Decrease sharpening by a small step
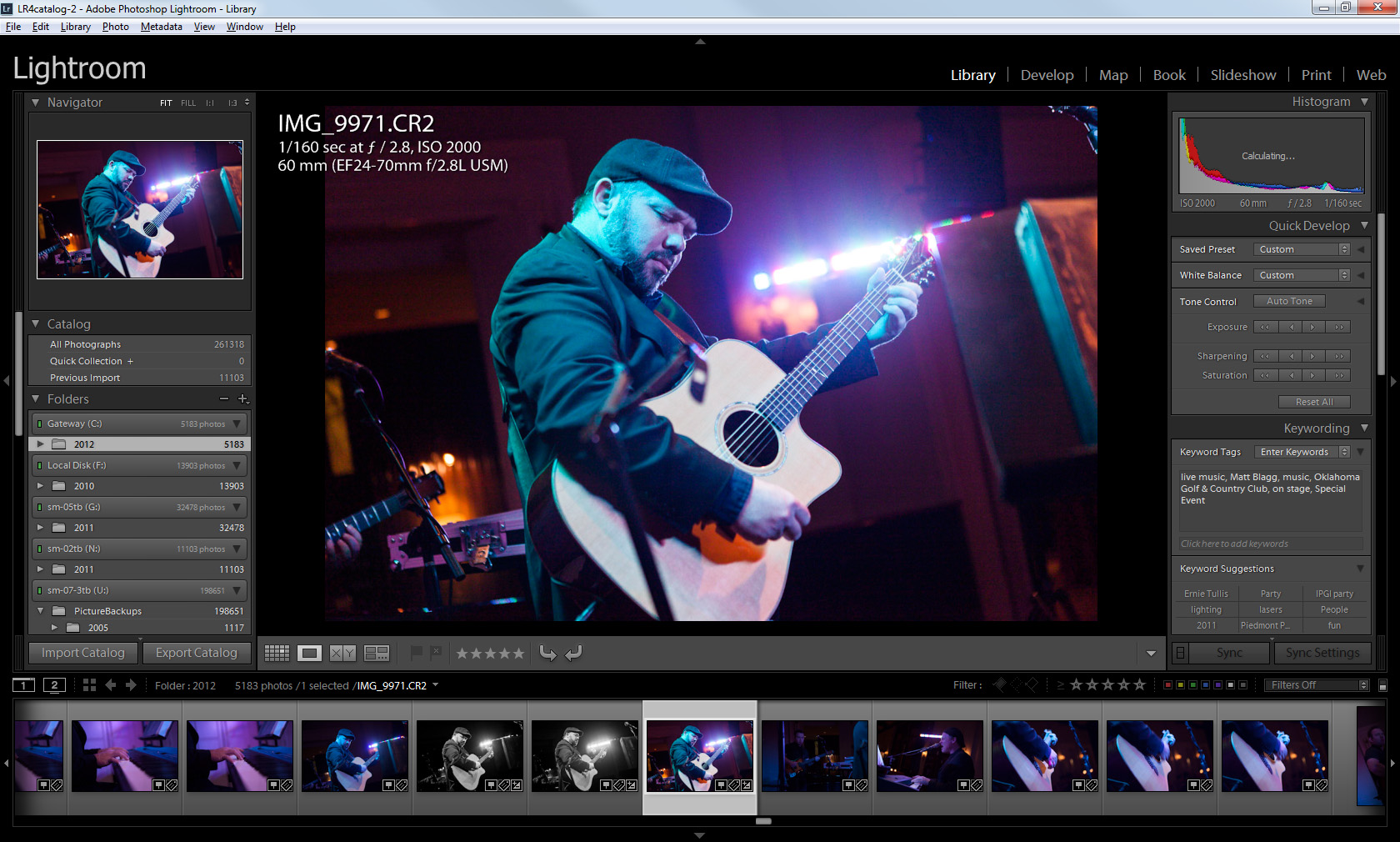The image size is (1400, 842). pyautogui.click(x=1291, y=356)
